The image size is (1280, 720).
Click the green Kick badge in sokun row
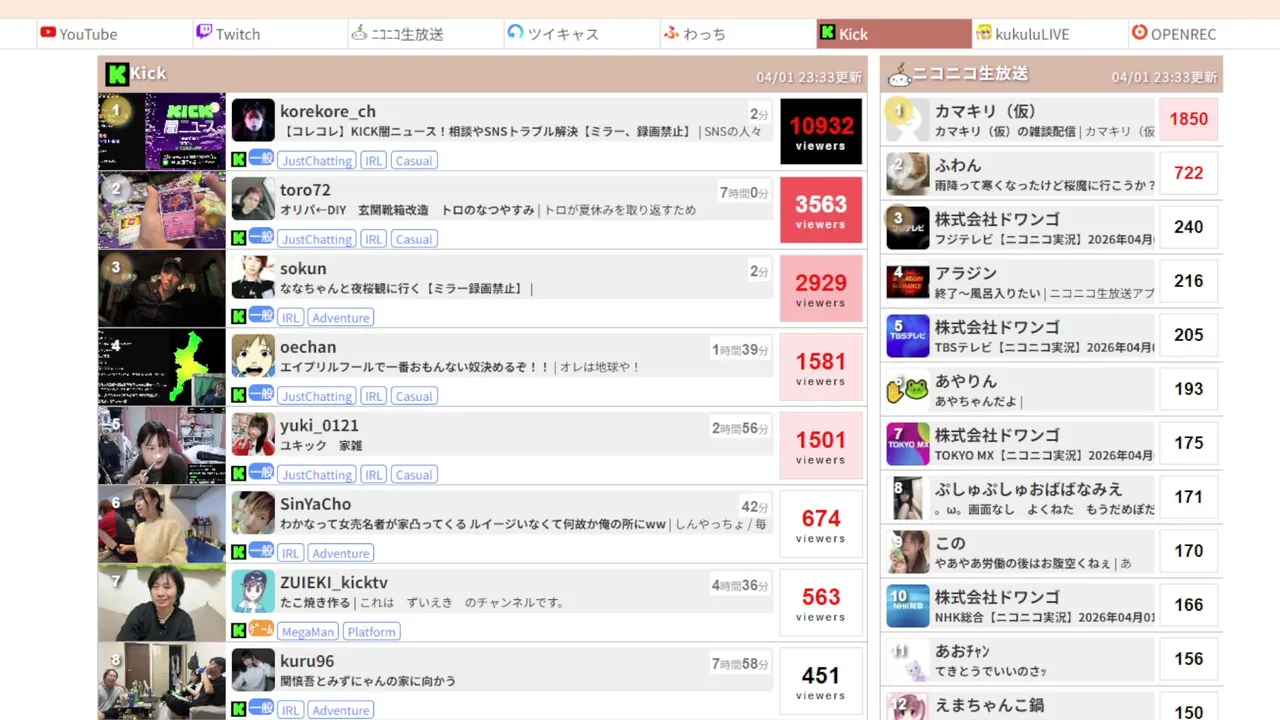click(x=239, y=317)
